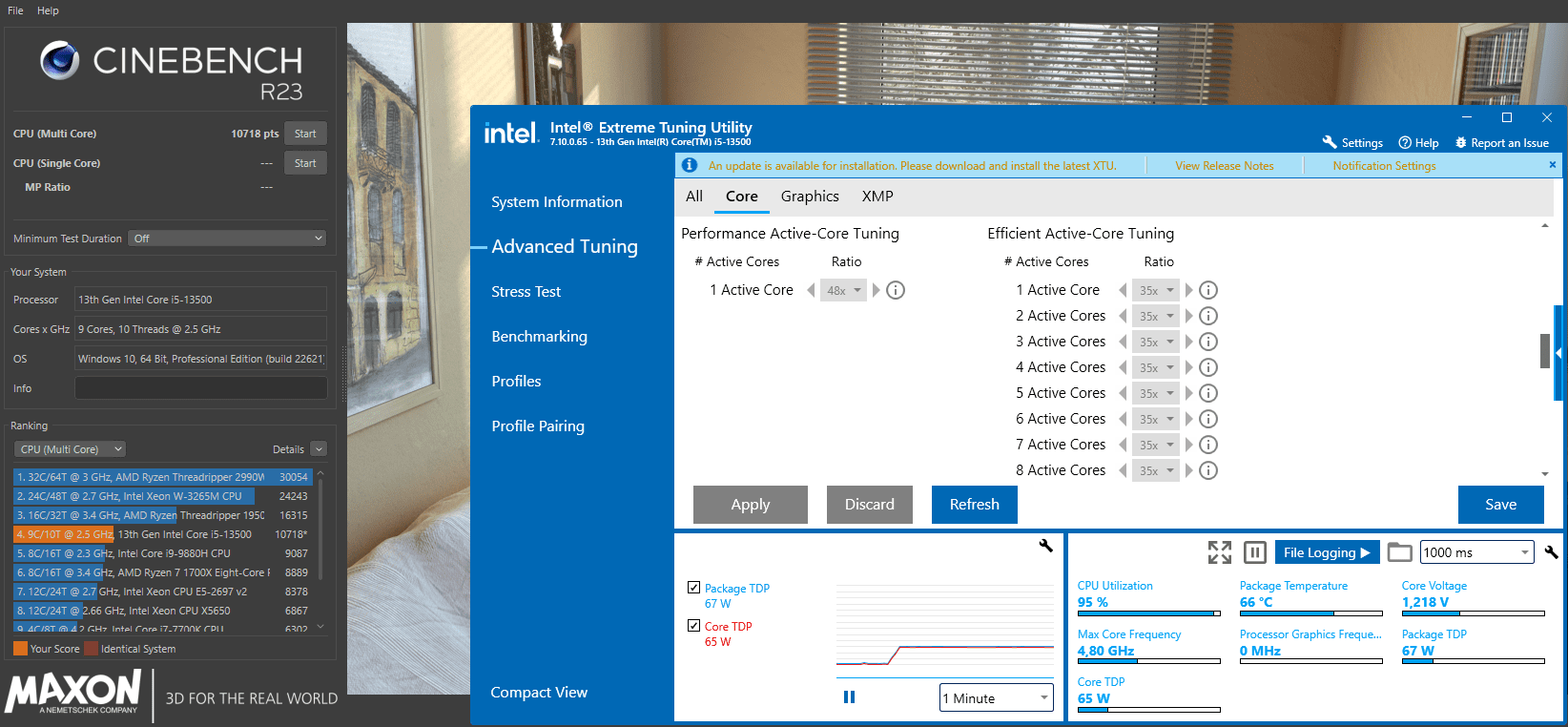The width and height of the screenshot is (1568, 727).
Task: Show info for 7 Active Cores ratio
Action: 1208,445
